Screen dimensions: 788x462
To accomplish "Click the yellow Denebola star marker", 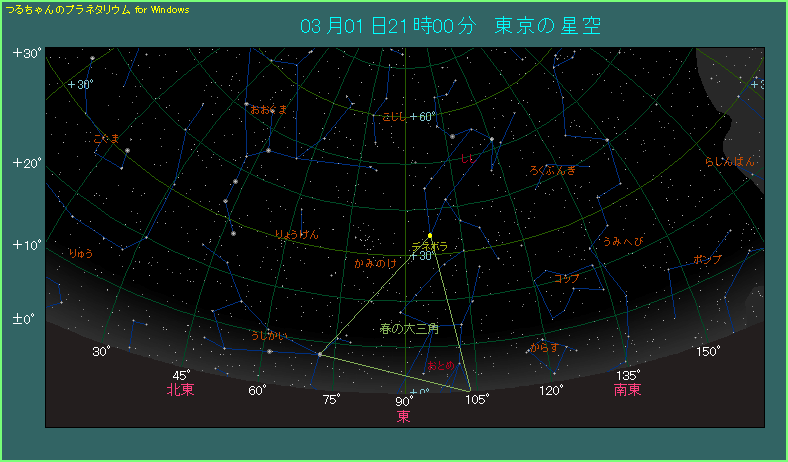I will (x=430, y=236).
